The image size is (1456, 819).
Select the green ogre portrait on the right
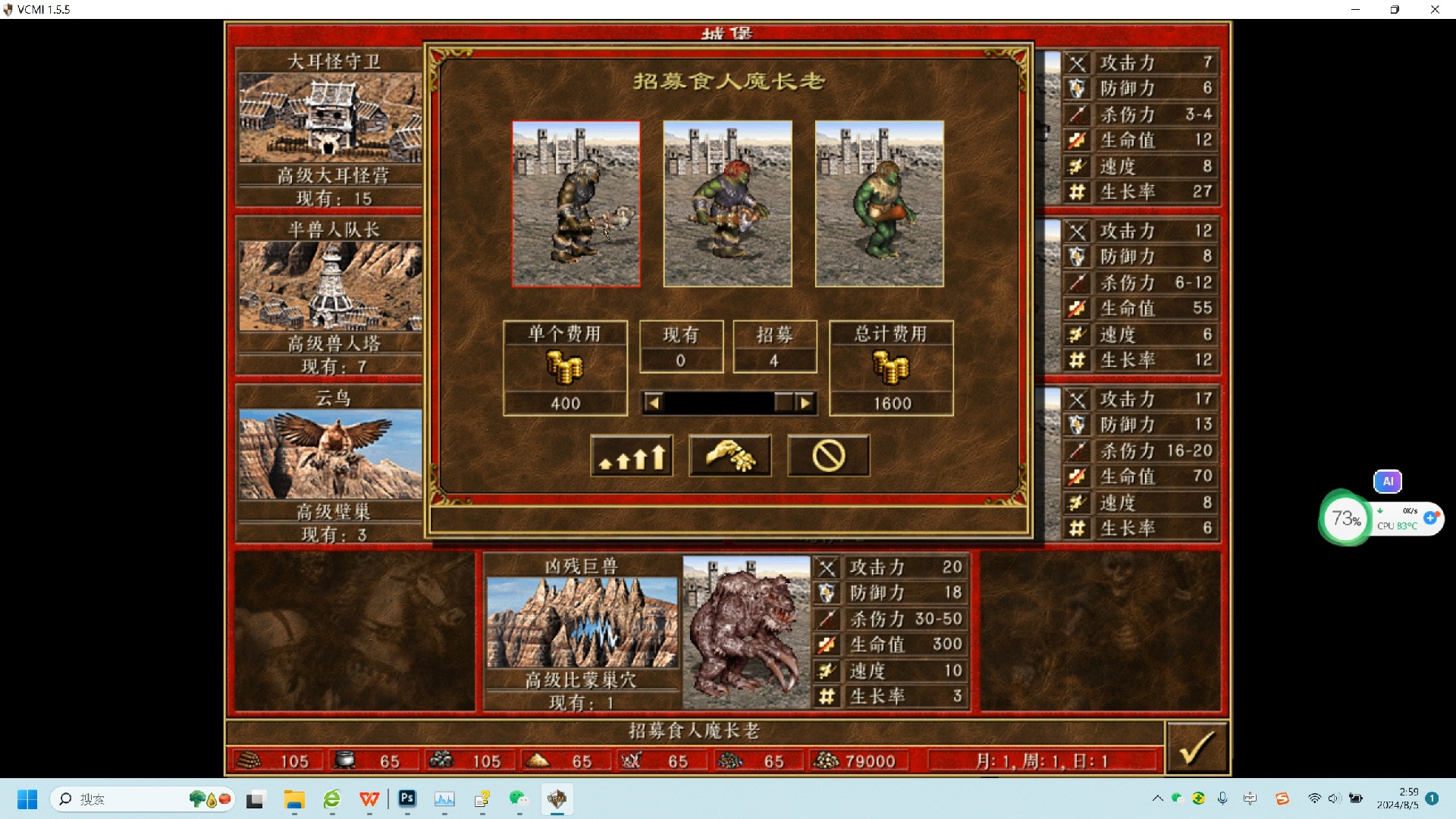pos(880,204)
